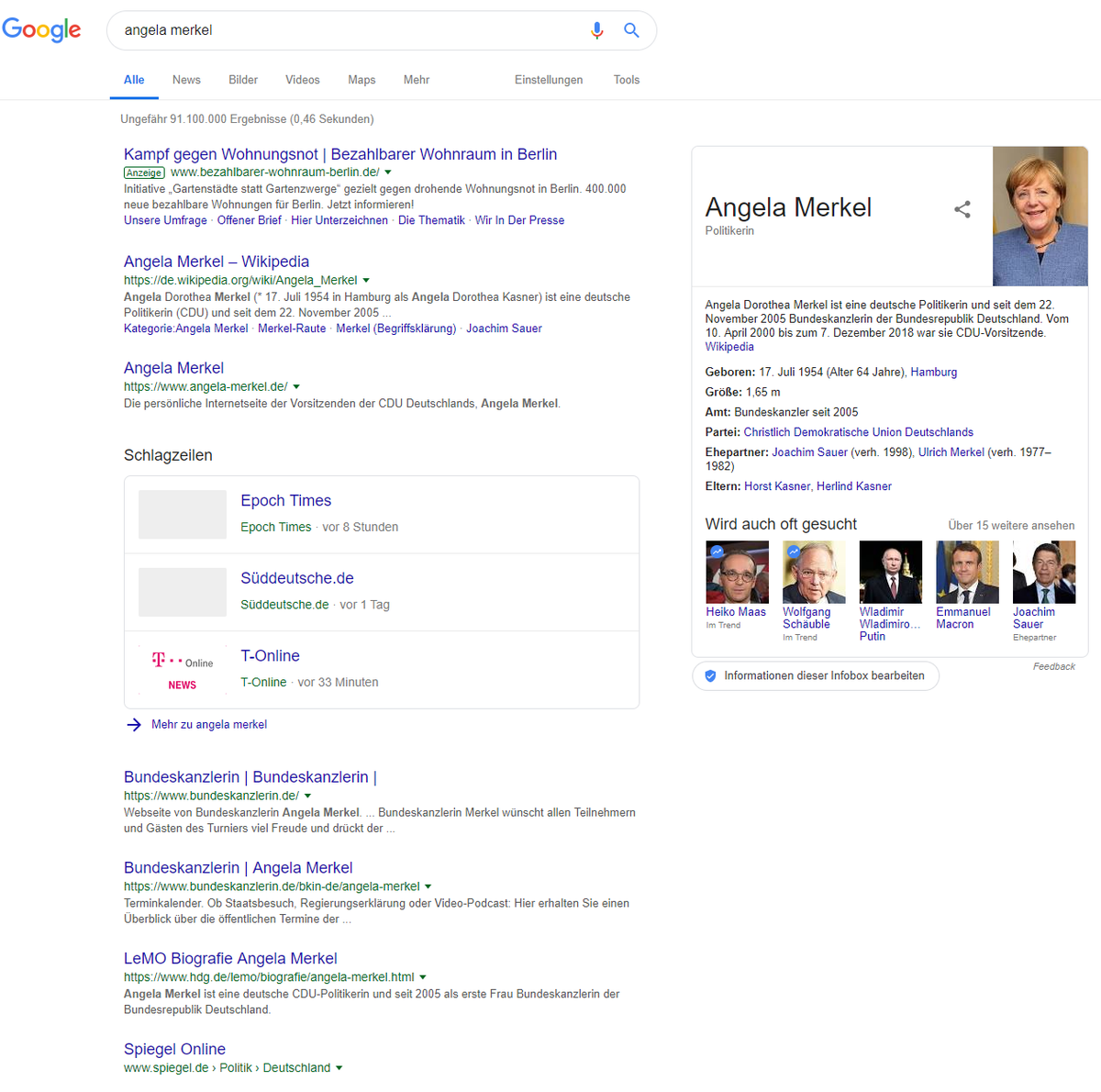Share the Angela Merkel knowledge panel
1101x1092 pixels.
pos(962,209)
